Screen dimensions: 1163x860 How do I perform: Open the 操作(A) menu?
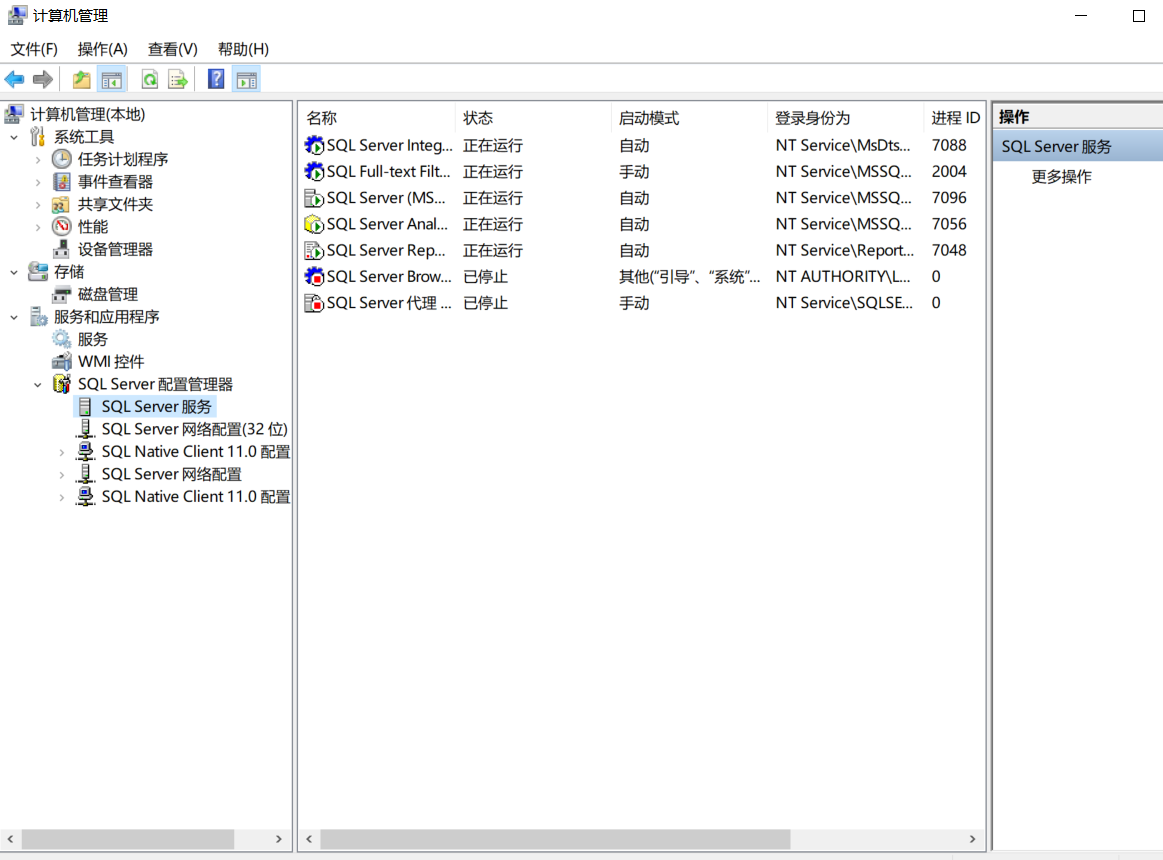102,49
